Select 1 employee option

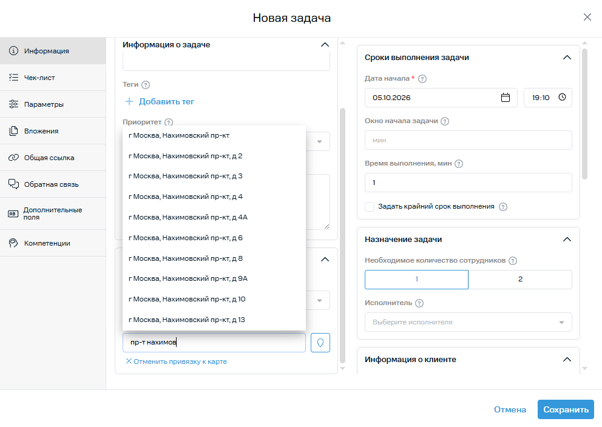[417, 279]
